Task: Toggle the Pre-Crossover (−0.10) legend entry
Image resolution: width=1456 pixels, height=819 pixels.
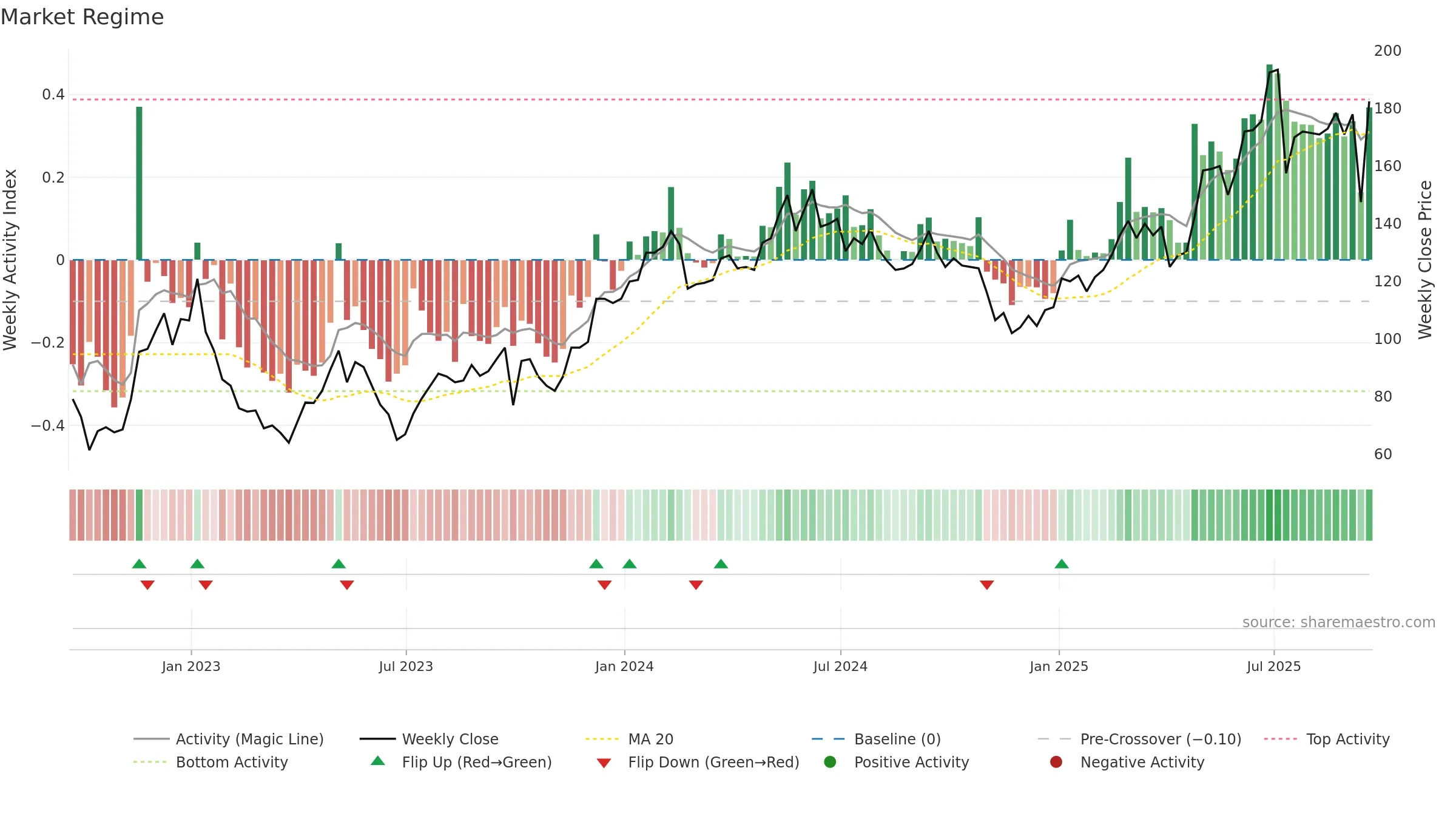Action: tap(1139, 739)
